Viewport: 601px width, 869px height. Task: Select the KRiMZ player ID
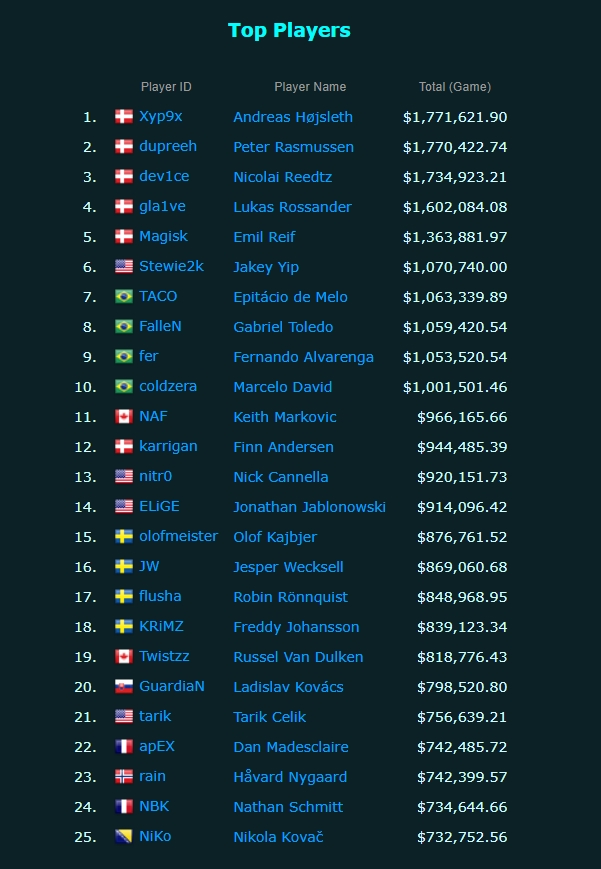161,626
